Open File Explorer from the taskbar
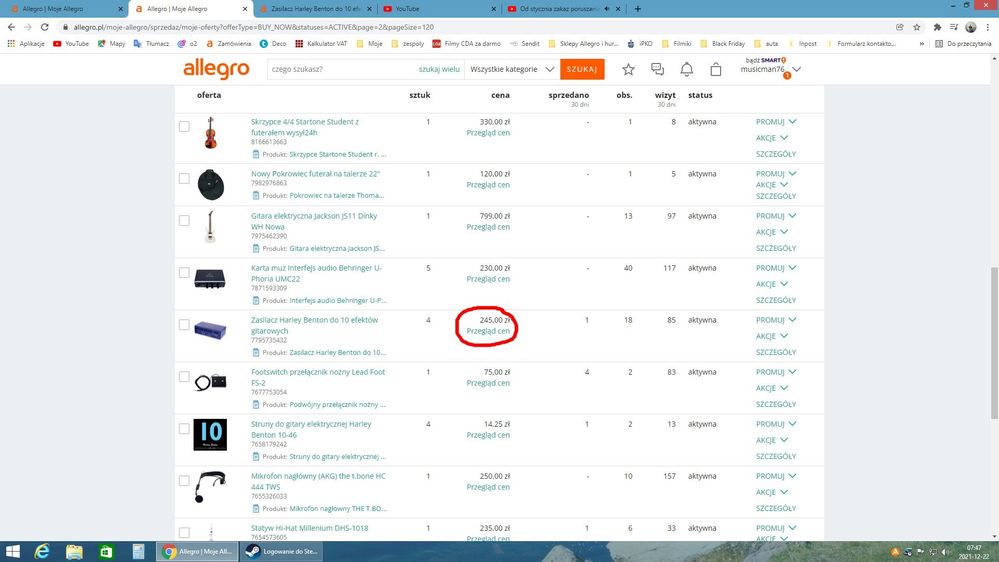 [74, 551]
